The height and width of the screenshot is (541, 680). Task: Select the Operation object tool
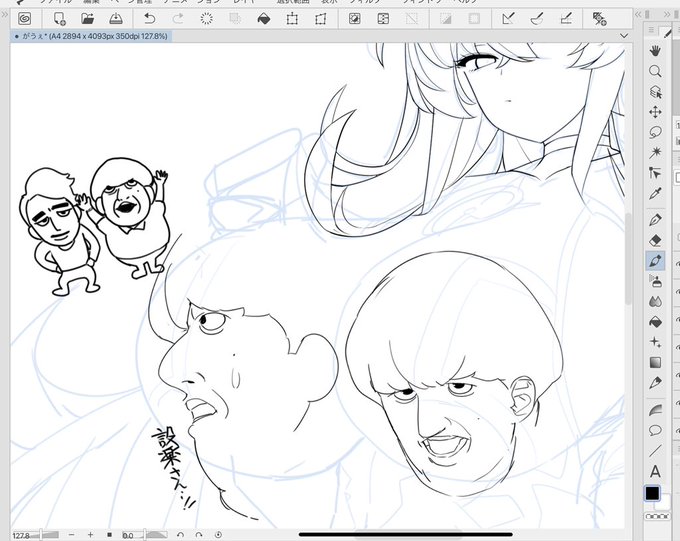(x=655, y=92)
